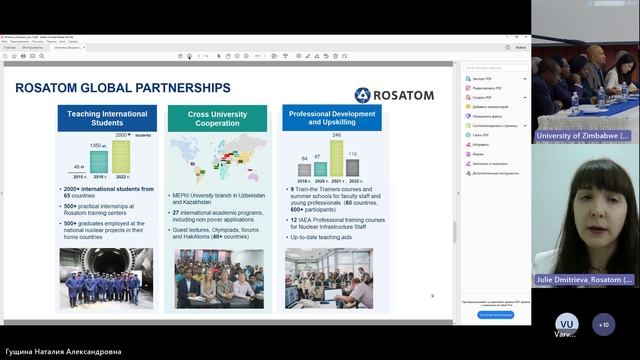Click the document vertical scrollbar thumb
The width and height of the screenshot is (640, 360).
pyautogui.click(x=456, y=232)
